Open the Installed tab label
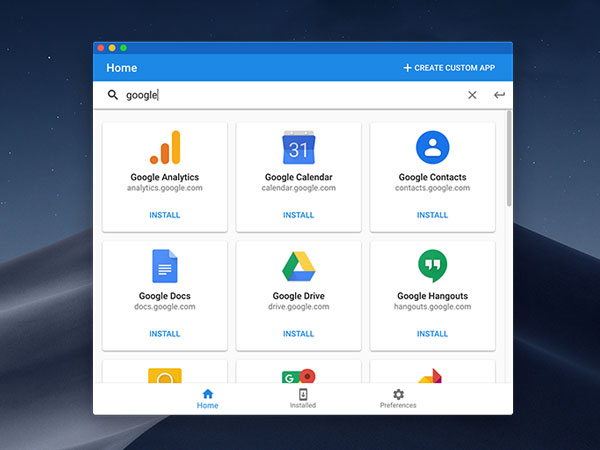The height and width of the screenshot is (450, 600). coord(303,405)
